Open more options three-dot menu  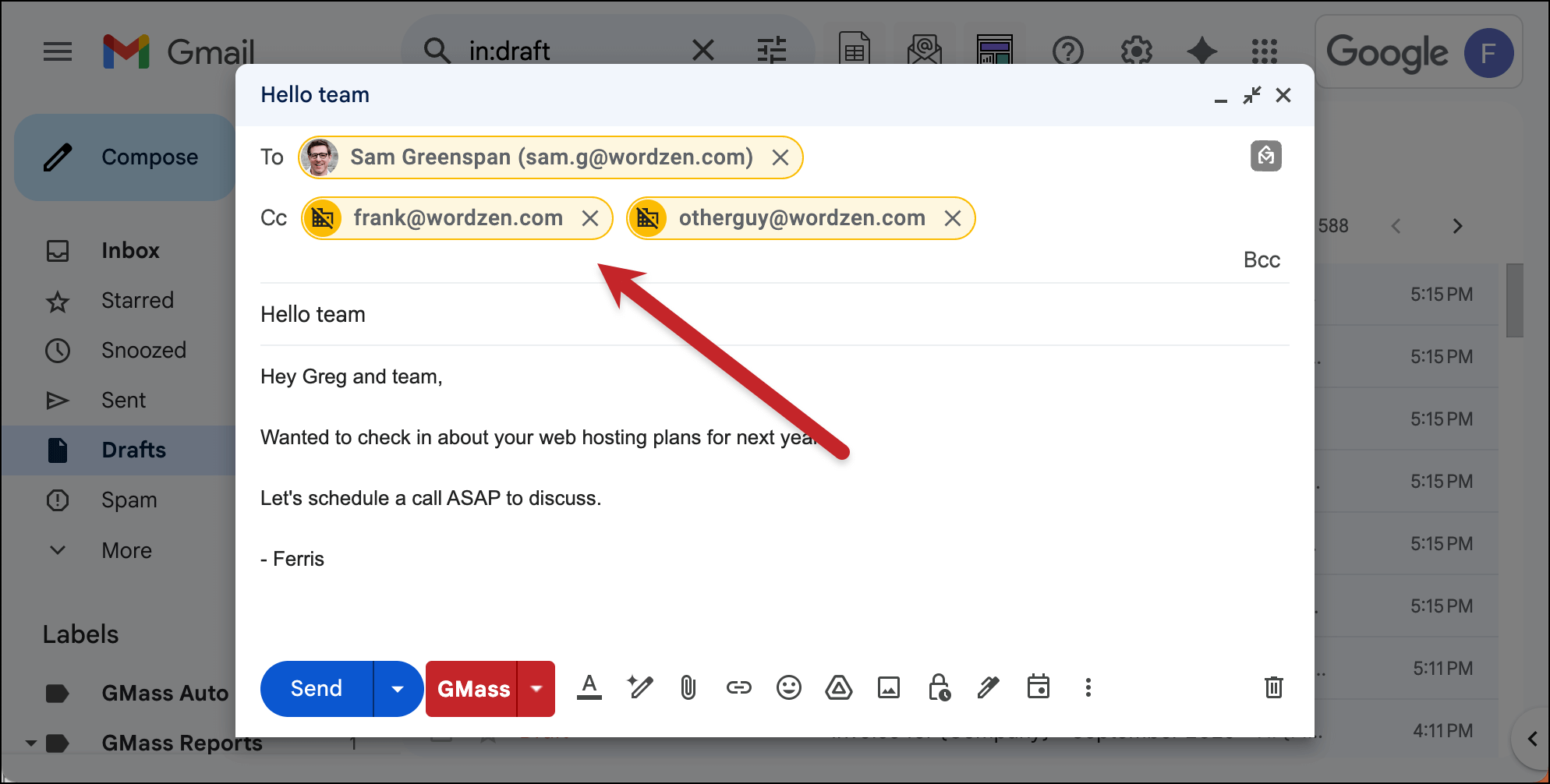pyautogui.click(x=1088, y=688)
